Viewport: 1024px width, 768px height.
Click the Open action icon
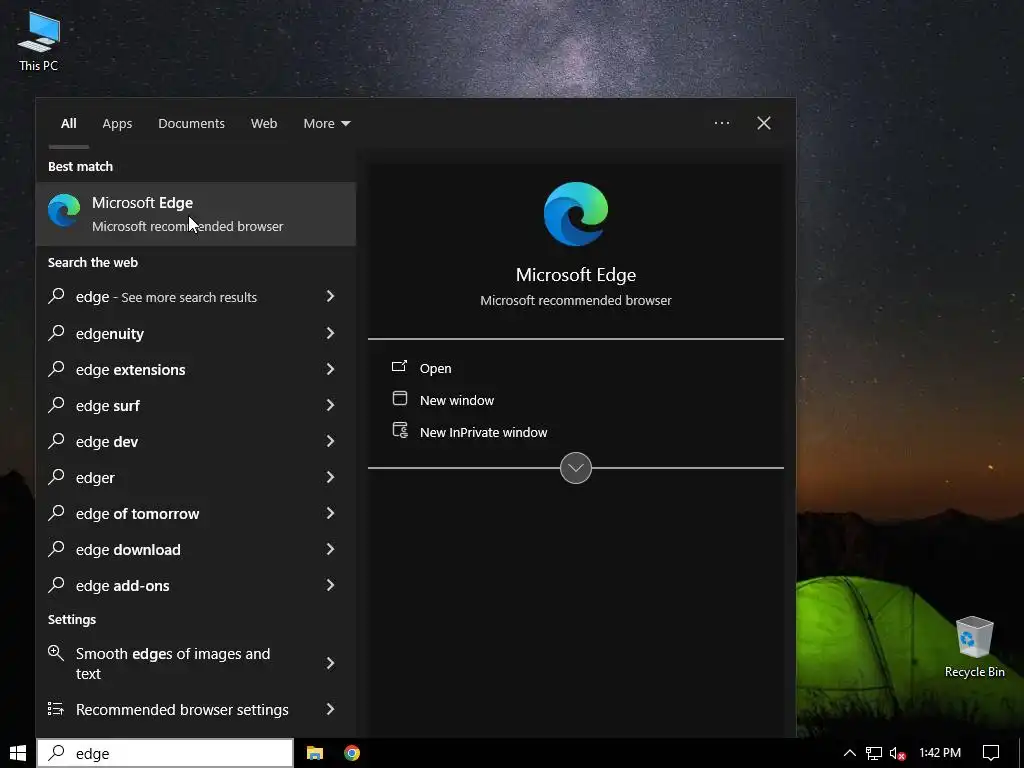(x=400, y=366)
